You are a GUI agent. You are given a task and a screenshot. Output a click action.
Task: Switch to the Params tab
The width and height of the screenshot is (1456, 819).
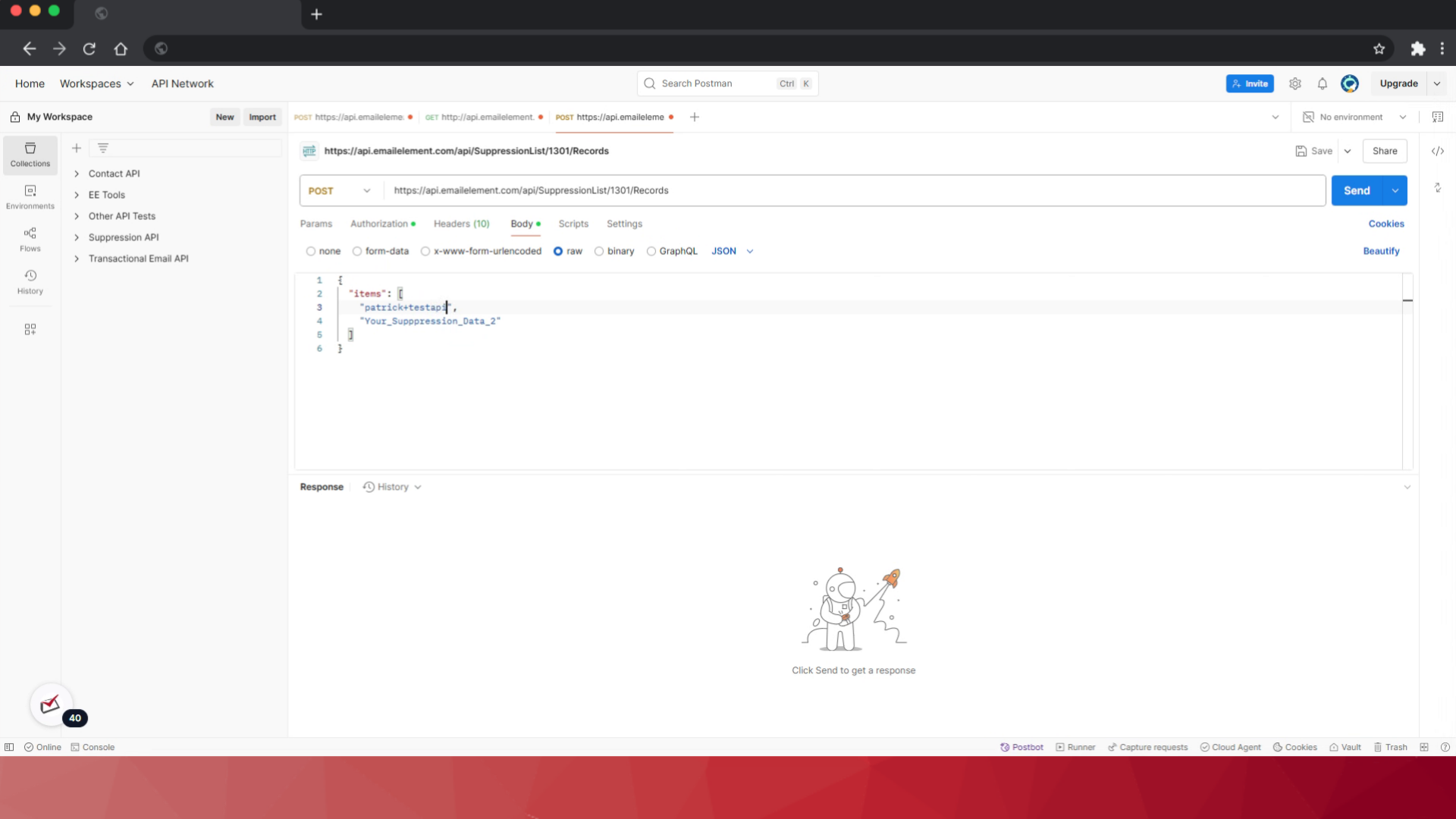[316, 224]
